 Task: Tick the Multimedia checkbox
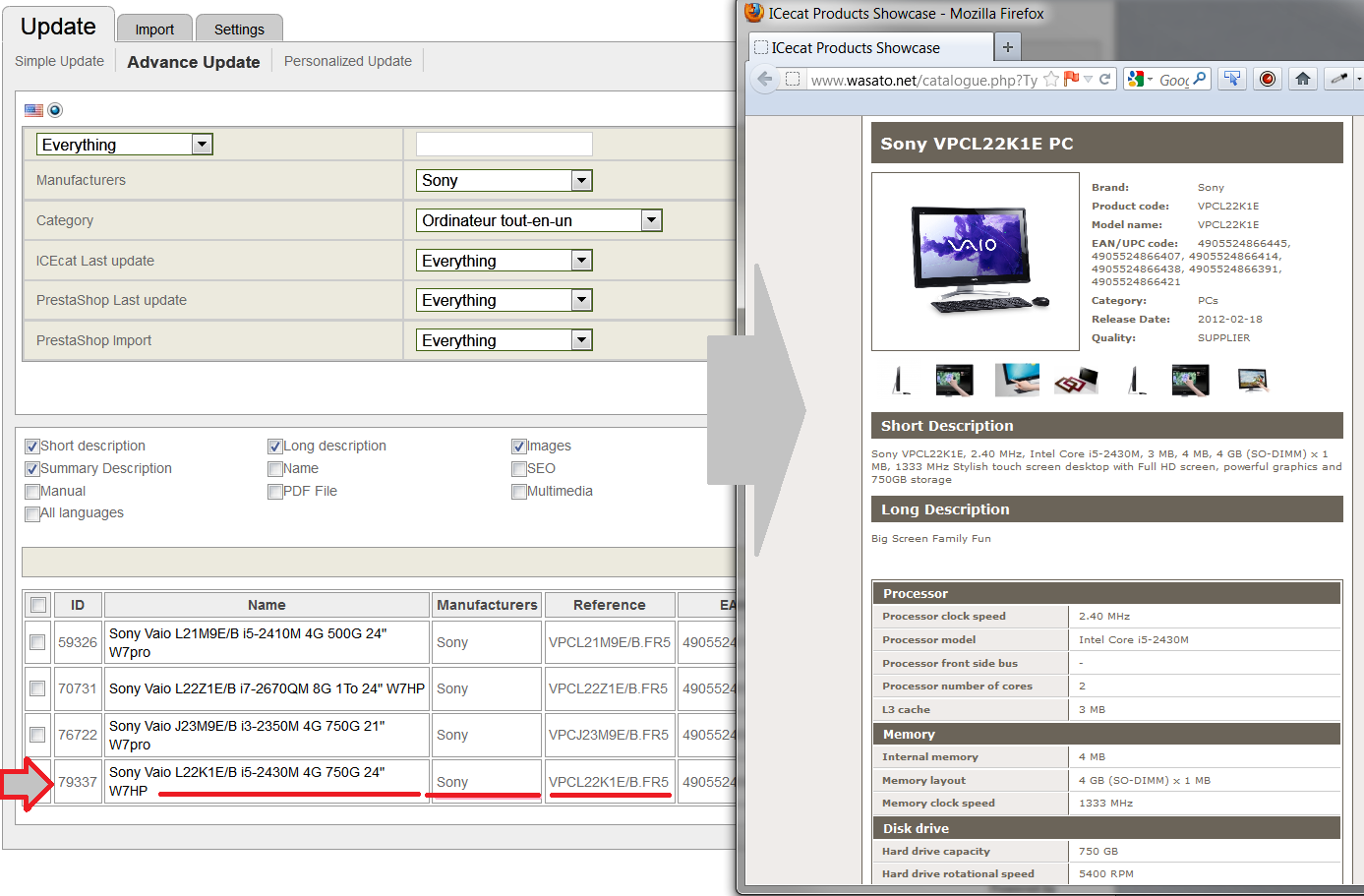[518, 492]
